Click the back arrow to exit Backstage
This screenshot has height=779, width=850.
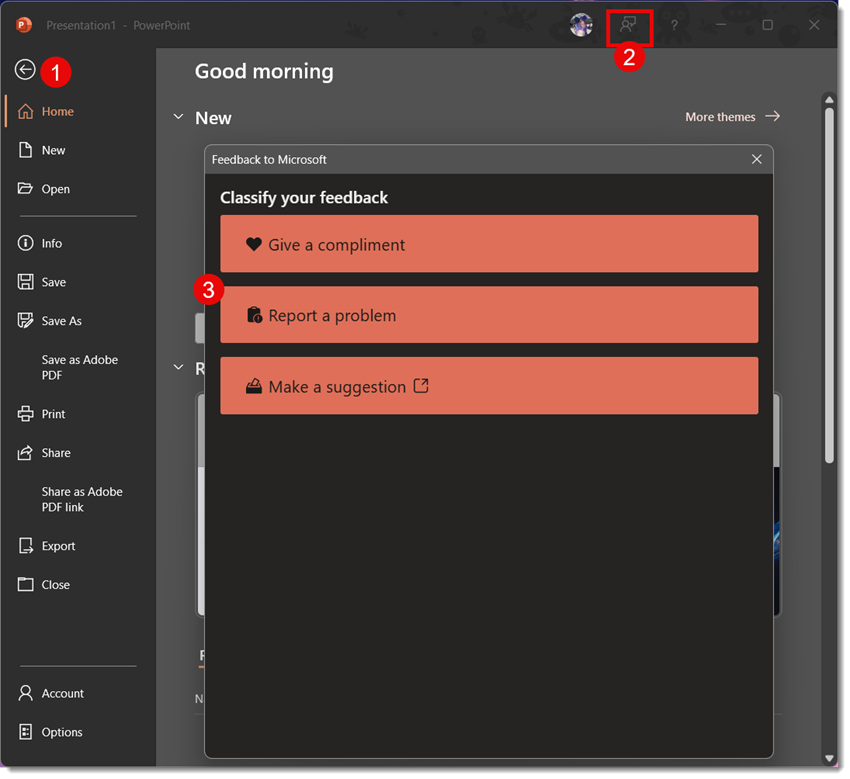pyautogui.click(x=25, y=69)
